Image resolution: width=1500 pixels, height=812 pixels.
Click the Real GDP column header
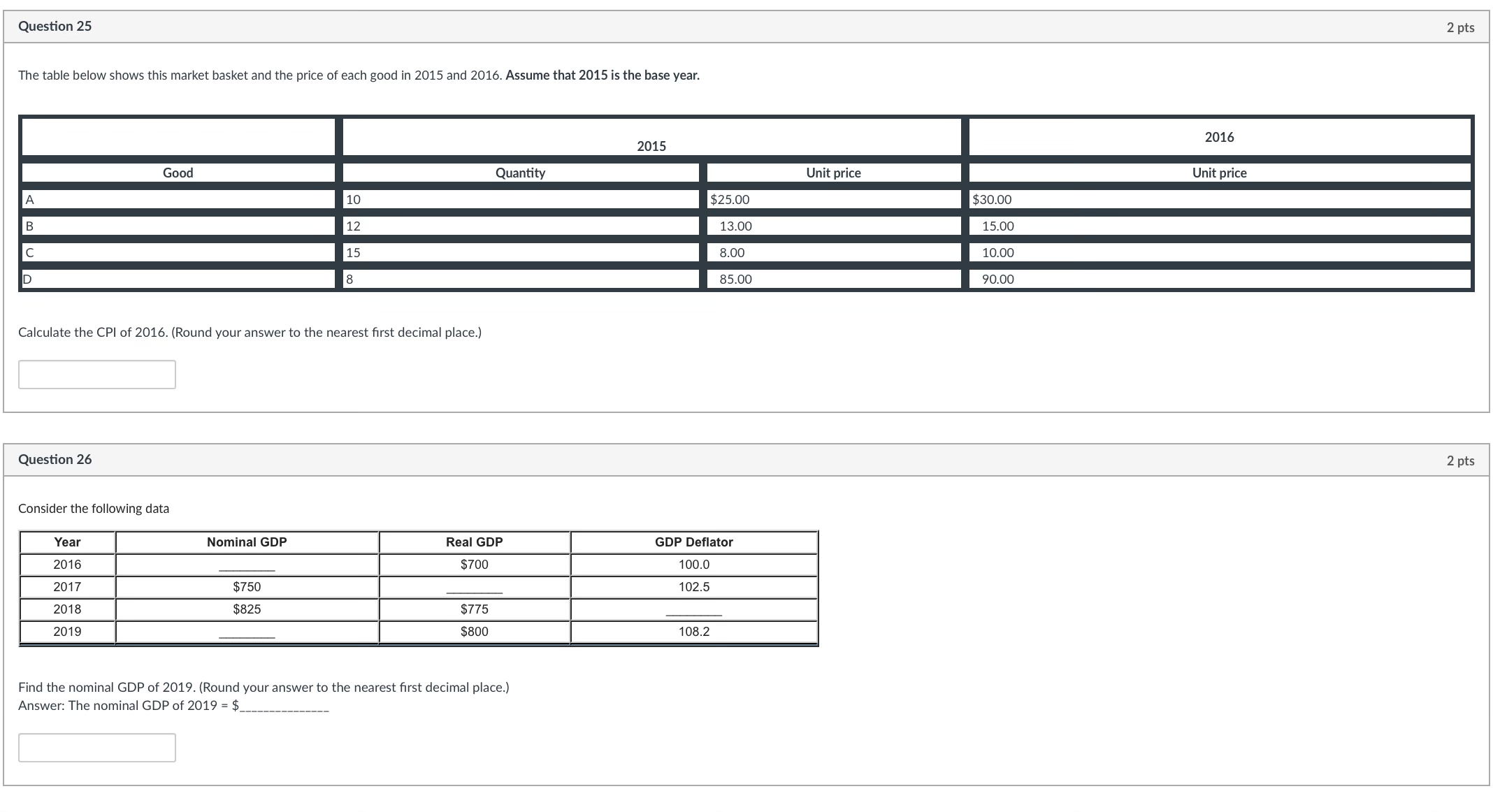pyautogui.click(x=474, y=542)
